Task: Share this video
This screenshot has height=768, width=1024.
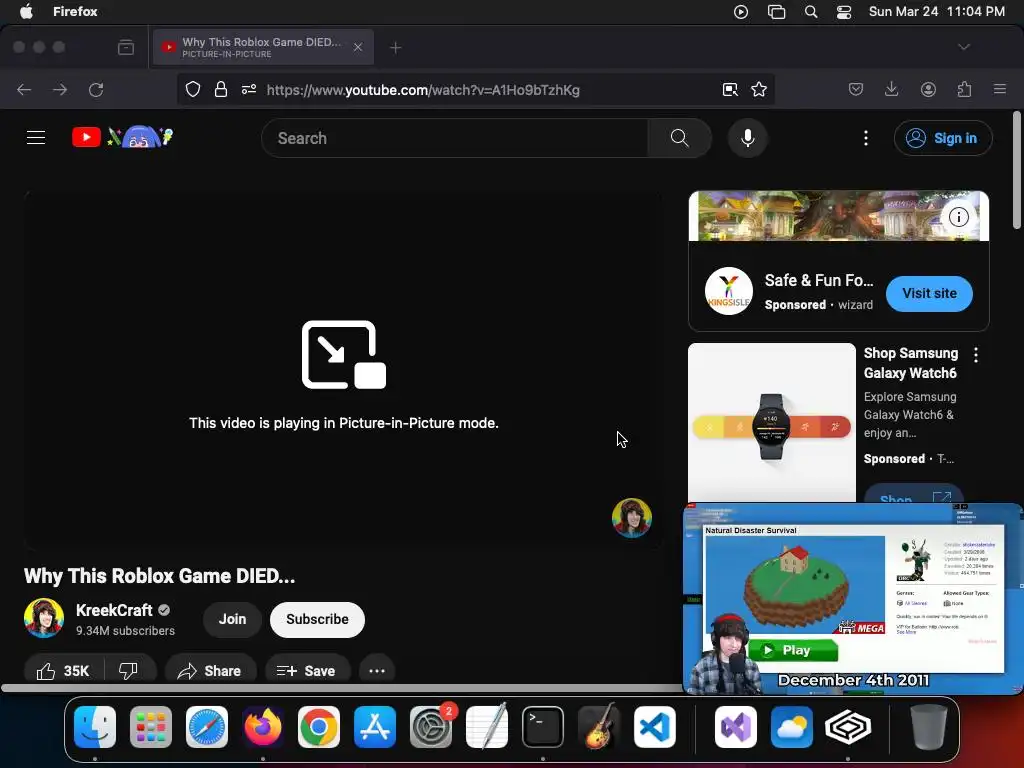Action: [210, 671]
